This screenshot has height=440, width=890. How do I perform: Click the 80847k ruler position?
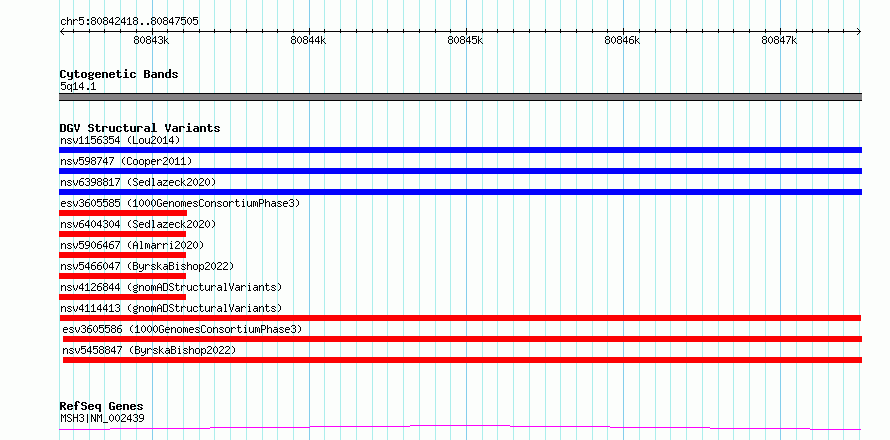click(x=779, y=40)
